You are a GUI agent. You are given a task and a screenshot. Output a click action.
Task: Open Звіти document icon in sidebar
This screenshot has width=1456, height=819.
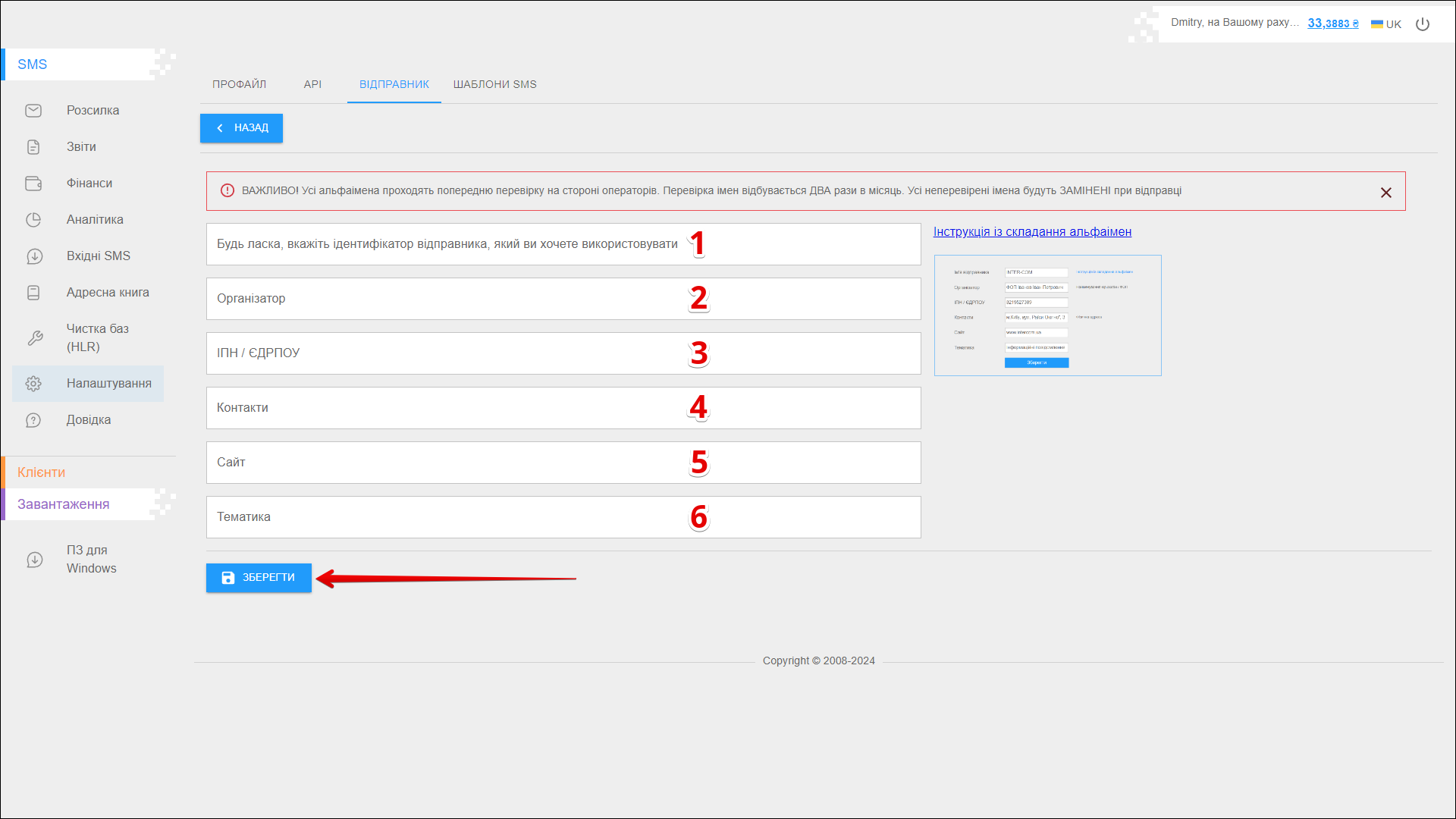point(33,147)
